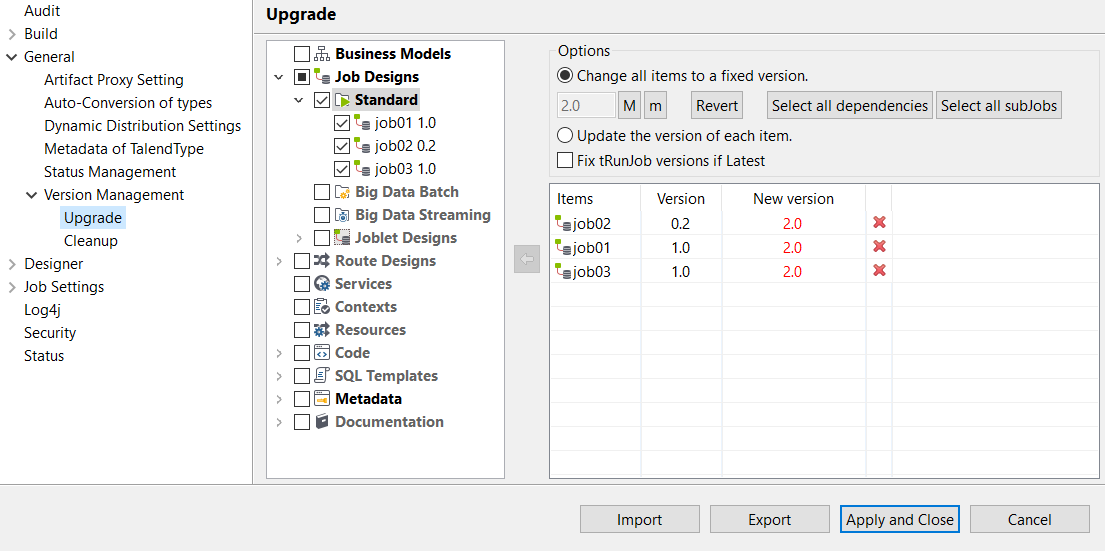This screenshot has width=1105, height=551.
Task: Click the Services gear icon in tree
Action: [322, 284]
